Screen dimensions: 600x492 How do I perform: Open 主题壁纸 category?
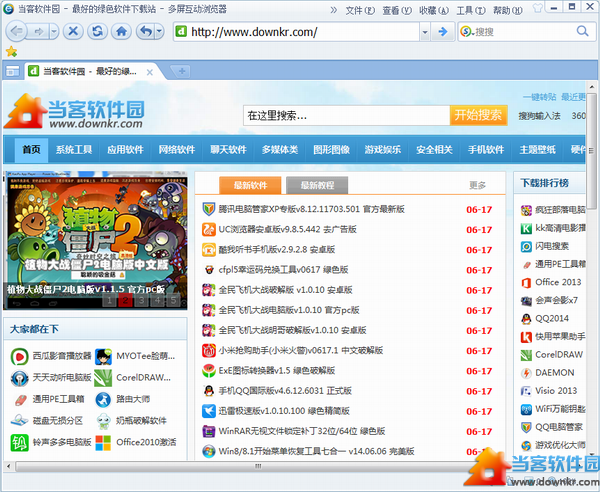pos(537,150)
